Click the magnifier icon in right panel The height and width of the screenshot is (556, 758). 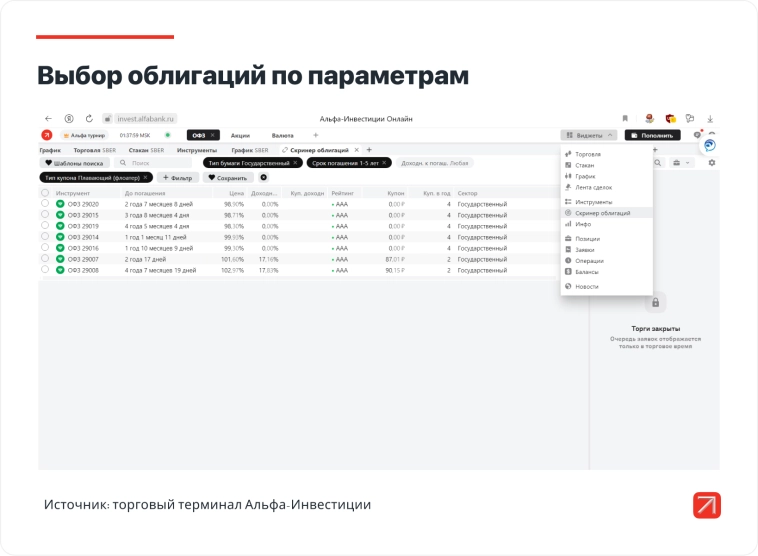click(657, 163)
